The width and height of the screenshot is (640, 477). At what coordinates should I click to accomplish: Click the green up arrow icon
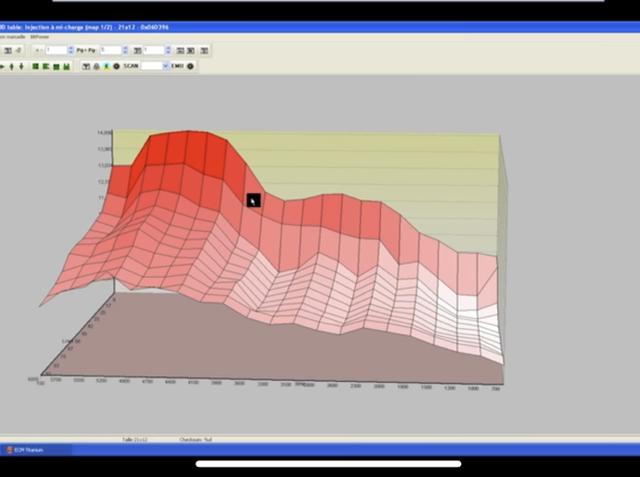point(11,66)
